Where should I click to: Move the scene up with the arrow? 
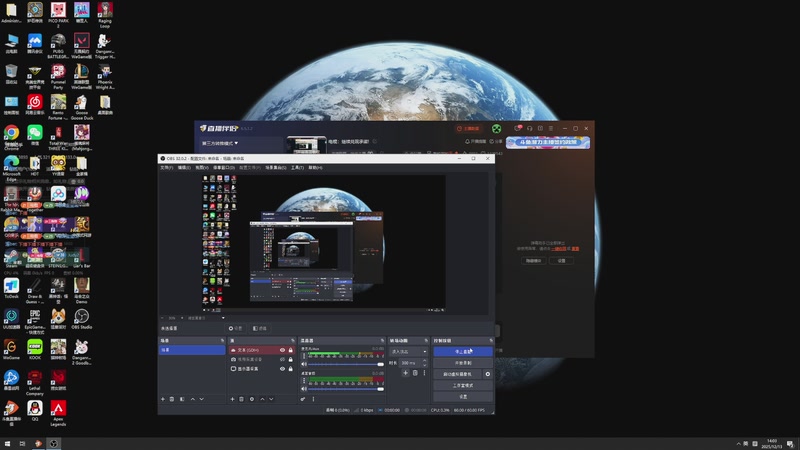[192, 399]
